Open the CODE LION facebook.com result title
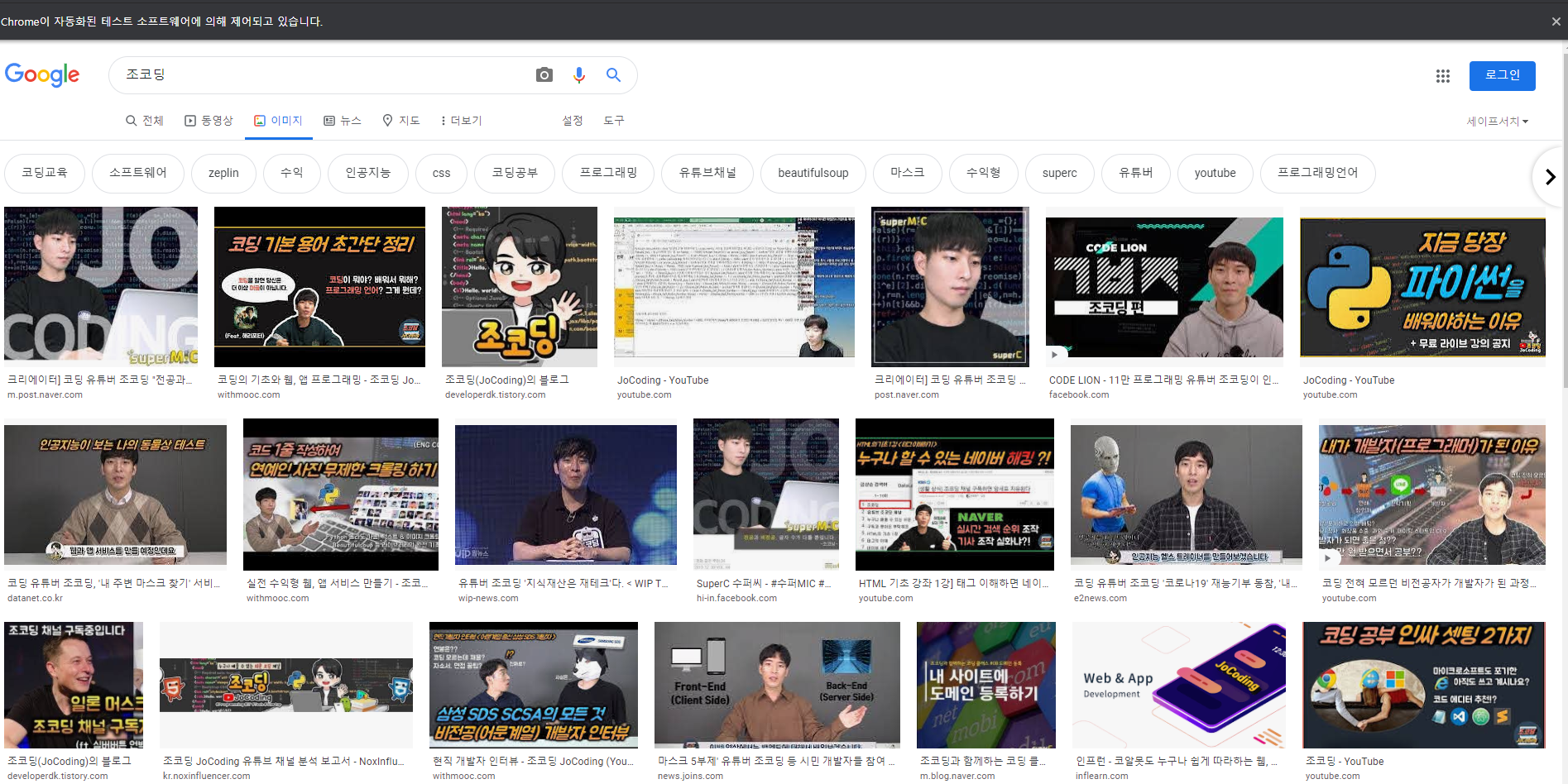Image resolution: width=1568 pixels, height=784 pixels. tap(1163, 380)
